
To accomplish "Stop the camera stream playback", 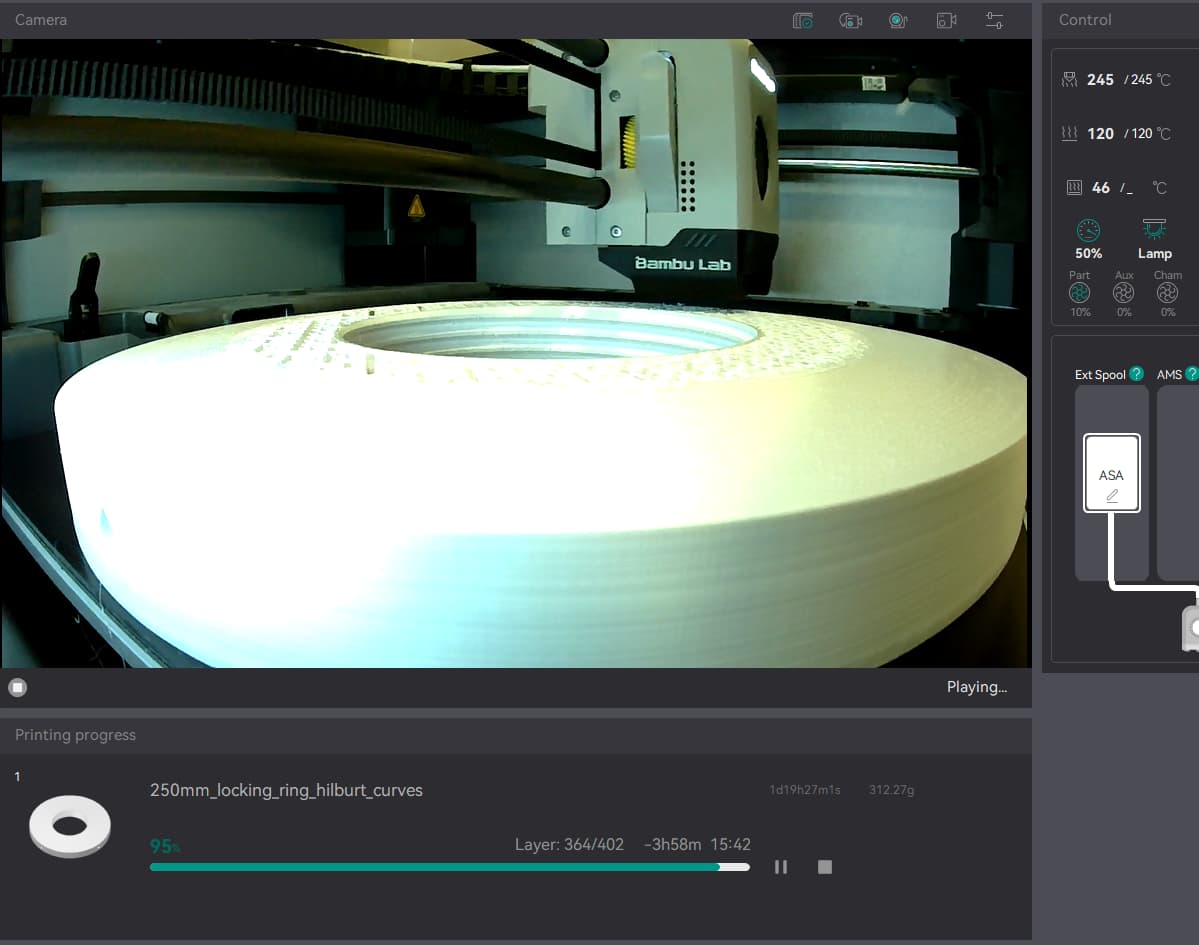I will [18, 687].
